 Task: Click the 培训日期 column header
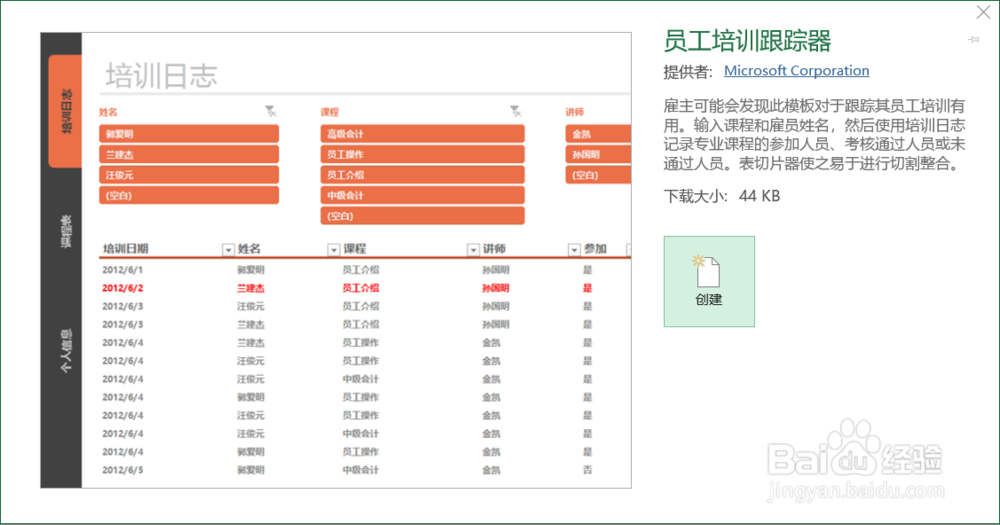pos(126,249)
